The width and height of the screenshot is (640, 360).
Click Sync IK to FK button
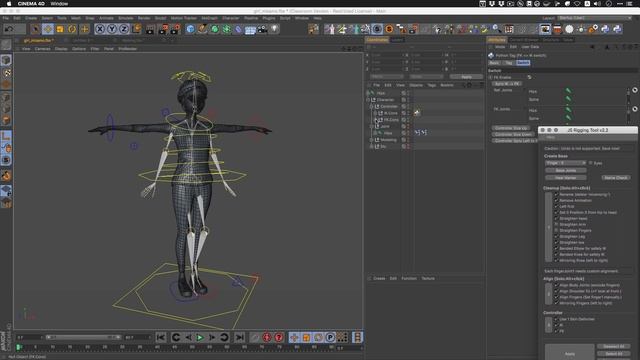(507, 84)
